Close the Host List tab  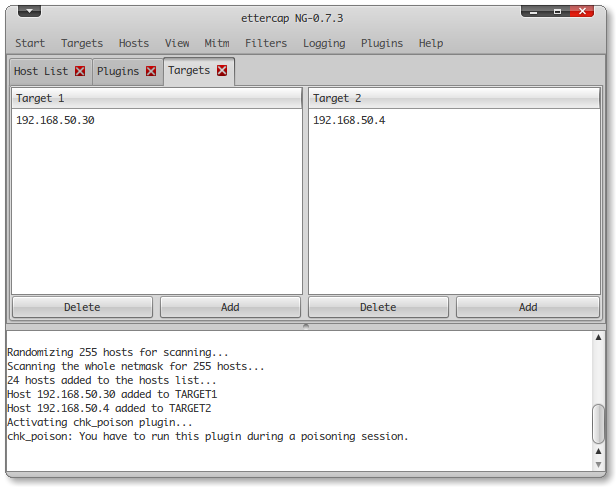(x=80, y=71)
